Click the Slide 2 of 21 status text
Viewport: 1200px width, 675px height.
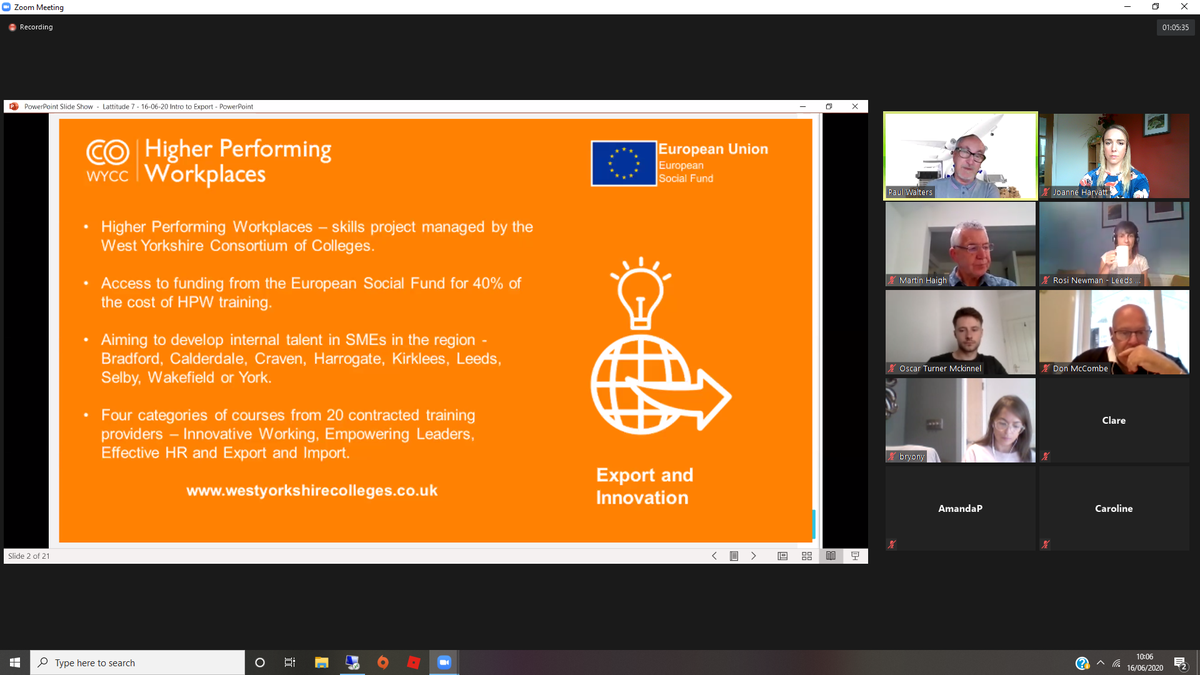tap(29, 556)
